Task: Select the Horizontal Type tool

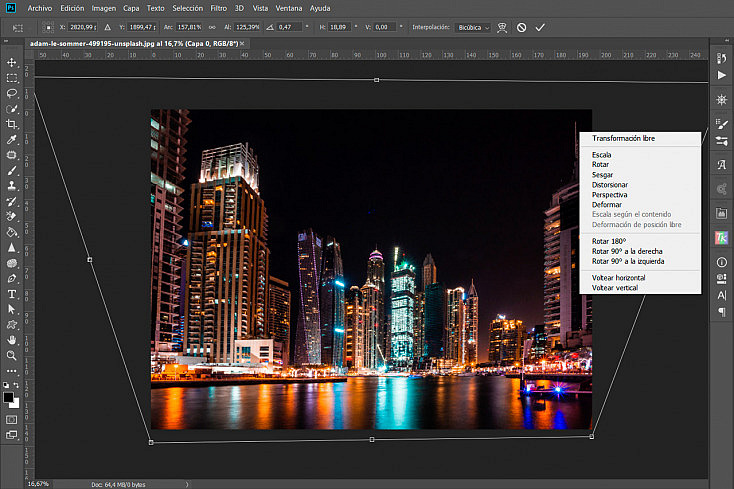Action: (12, 294)
